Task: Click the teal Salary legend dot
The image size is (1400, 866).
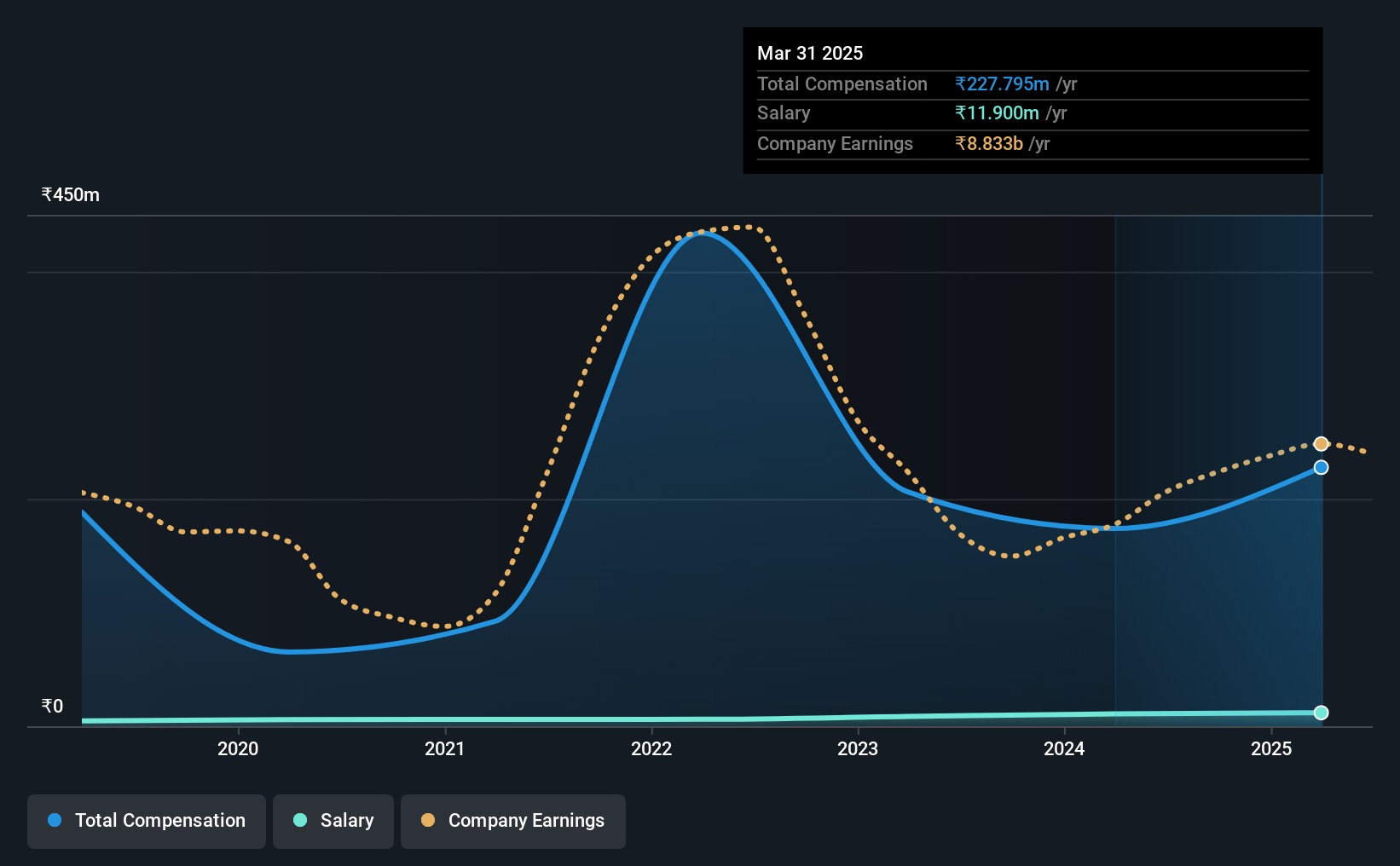Action: tap(300, 820)
